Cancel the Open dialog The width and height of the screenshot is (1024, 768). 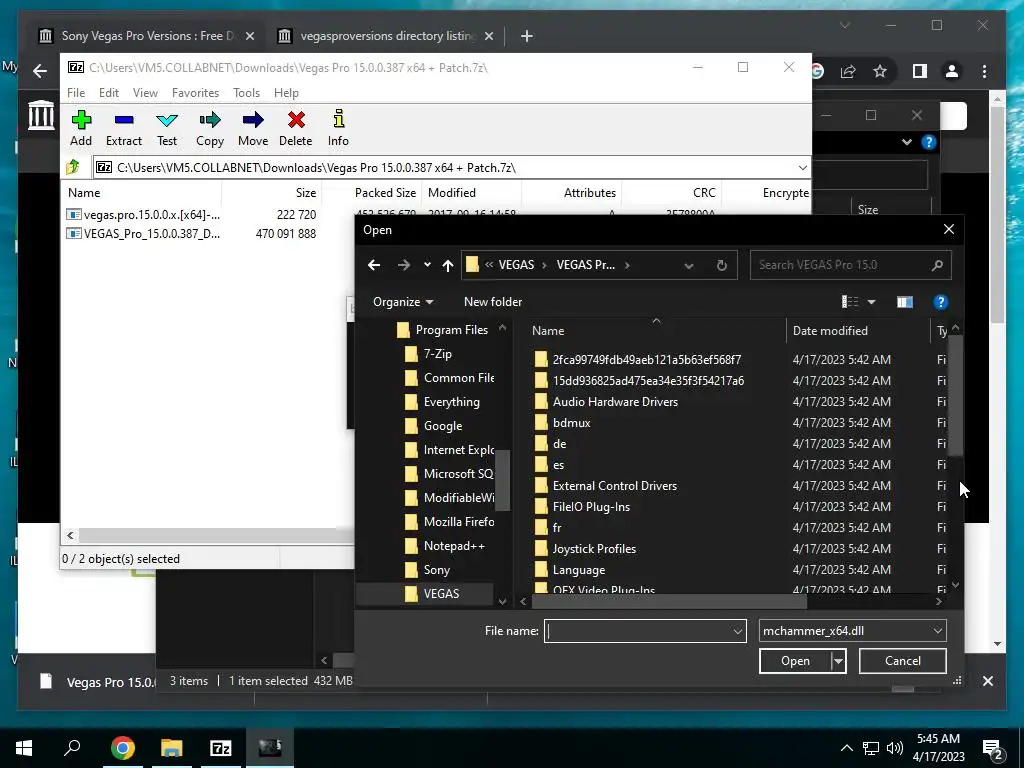(903, 661)
